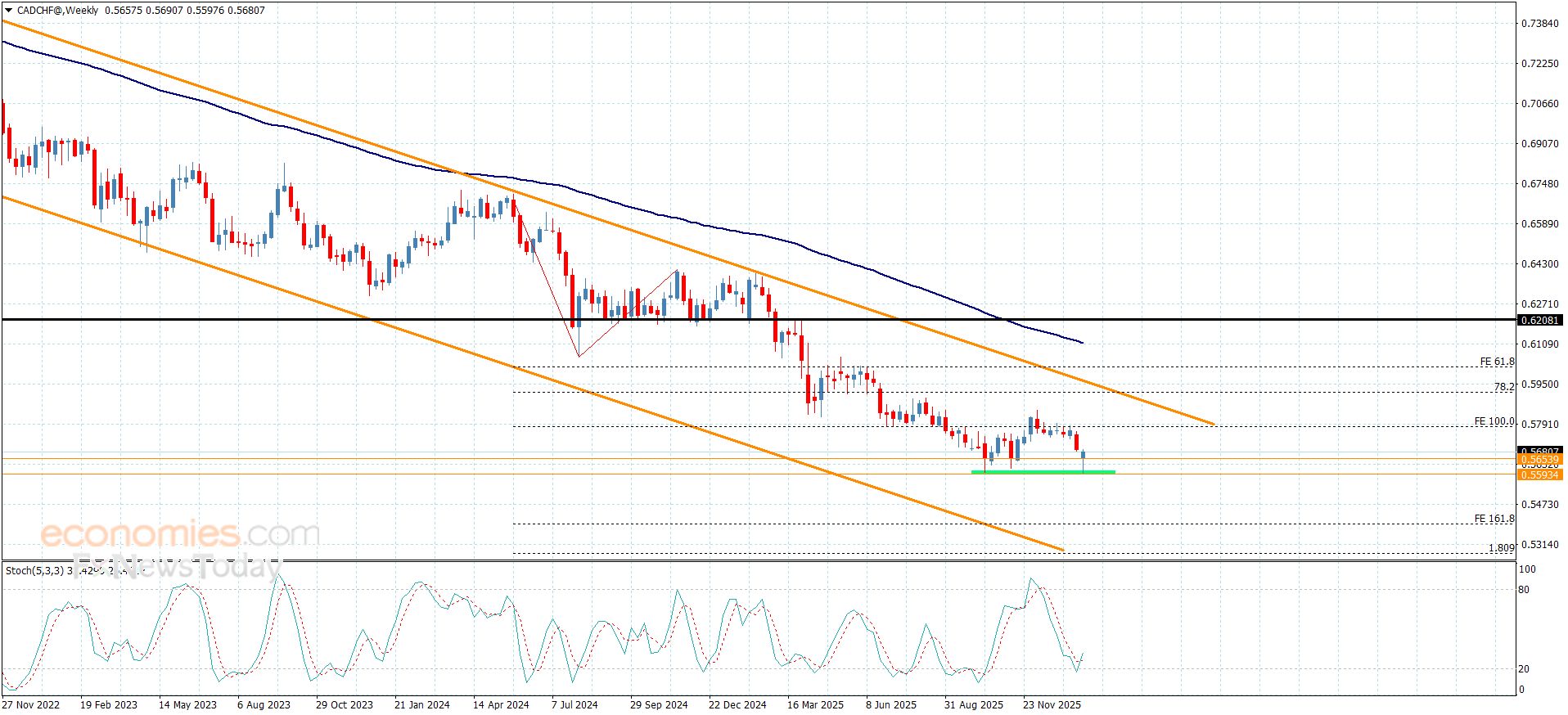The width and height of the screenshot is (1568, 715).
Task: Click the orange 0.55934 price tag
Action: tap(1539, 475)
